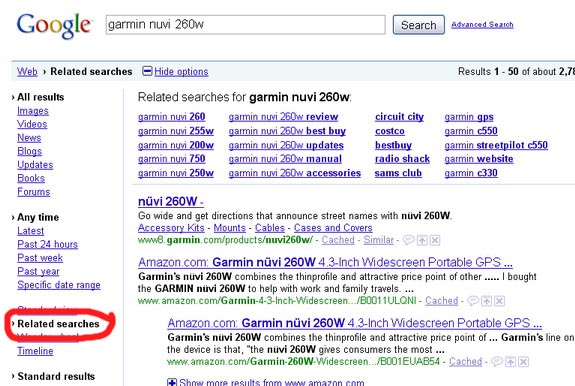This screenshot has height=386, width=575.
Task: Remove first Amazon result B0011ULQNI with X icon
Action: (x=499, y=301)
